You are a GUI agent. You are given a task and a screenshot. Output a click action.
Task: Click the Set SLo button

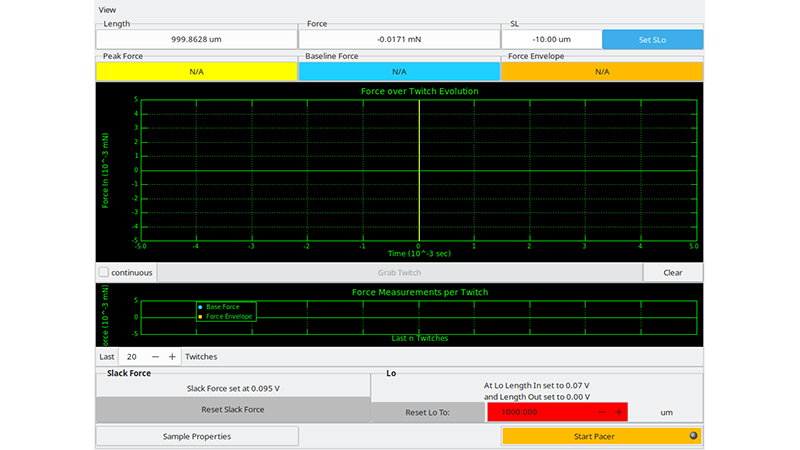pos(653,39)
